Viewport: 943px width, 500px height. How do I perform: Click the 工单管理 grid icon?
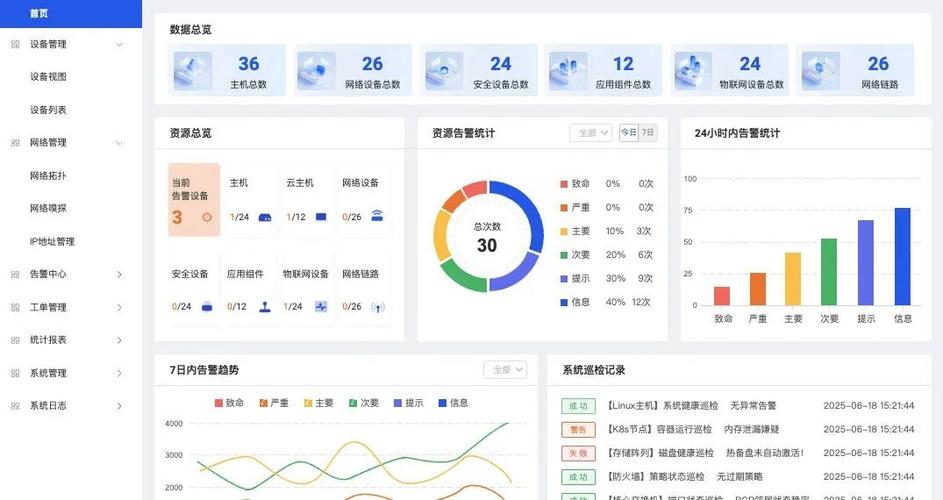16,307
